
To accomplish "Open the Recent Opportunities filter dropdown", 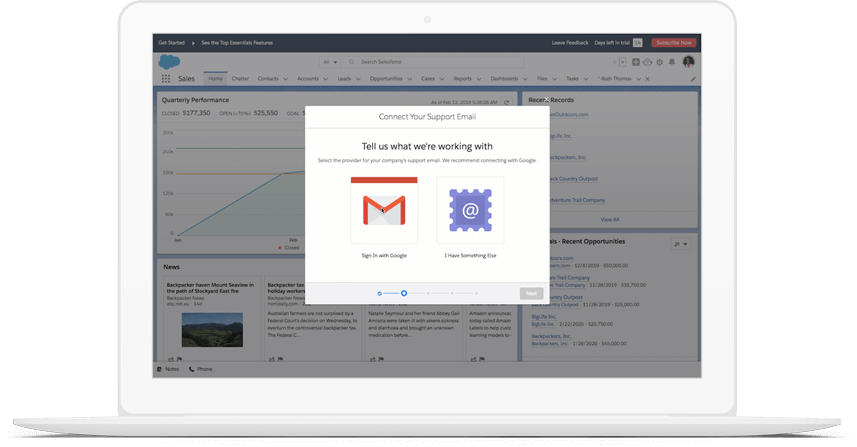I will click(x=680, y=244).
